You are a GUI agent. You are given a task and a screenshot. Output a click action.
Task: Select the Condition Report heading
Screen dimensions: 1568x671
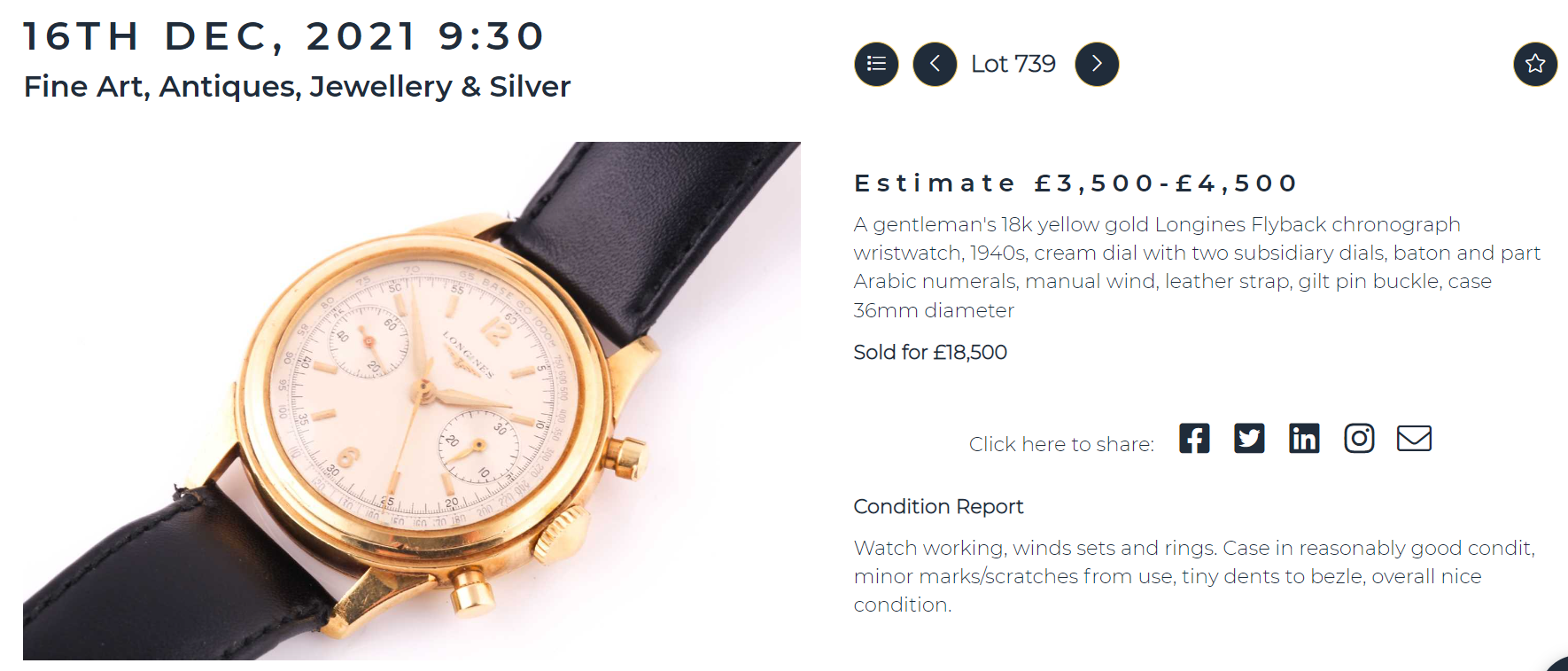(938, 506)
